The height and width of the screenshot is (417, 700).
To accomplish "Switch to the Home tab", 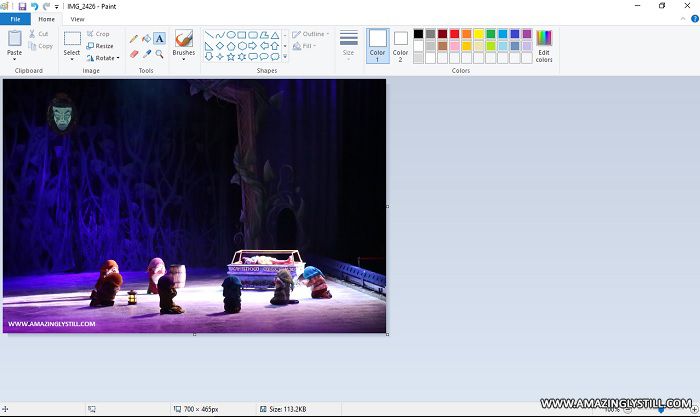I will 46,19.
